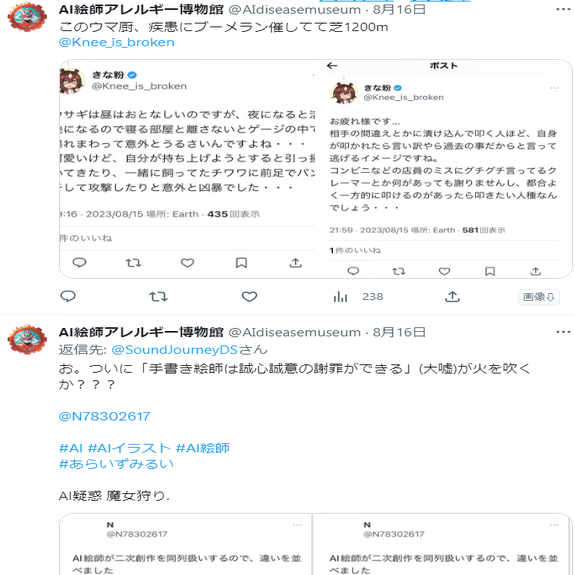Open the left きな粉 screenshot image

[187, 169]
